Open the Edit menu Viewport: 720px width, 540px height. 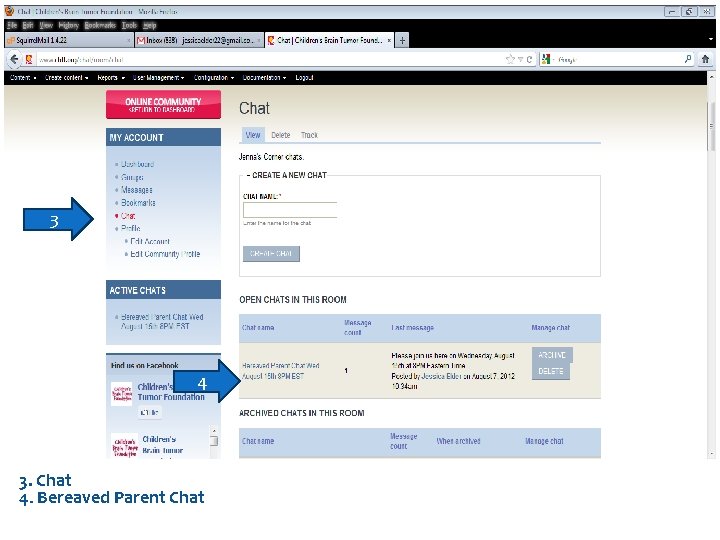tap(28, 25)
